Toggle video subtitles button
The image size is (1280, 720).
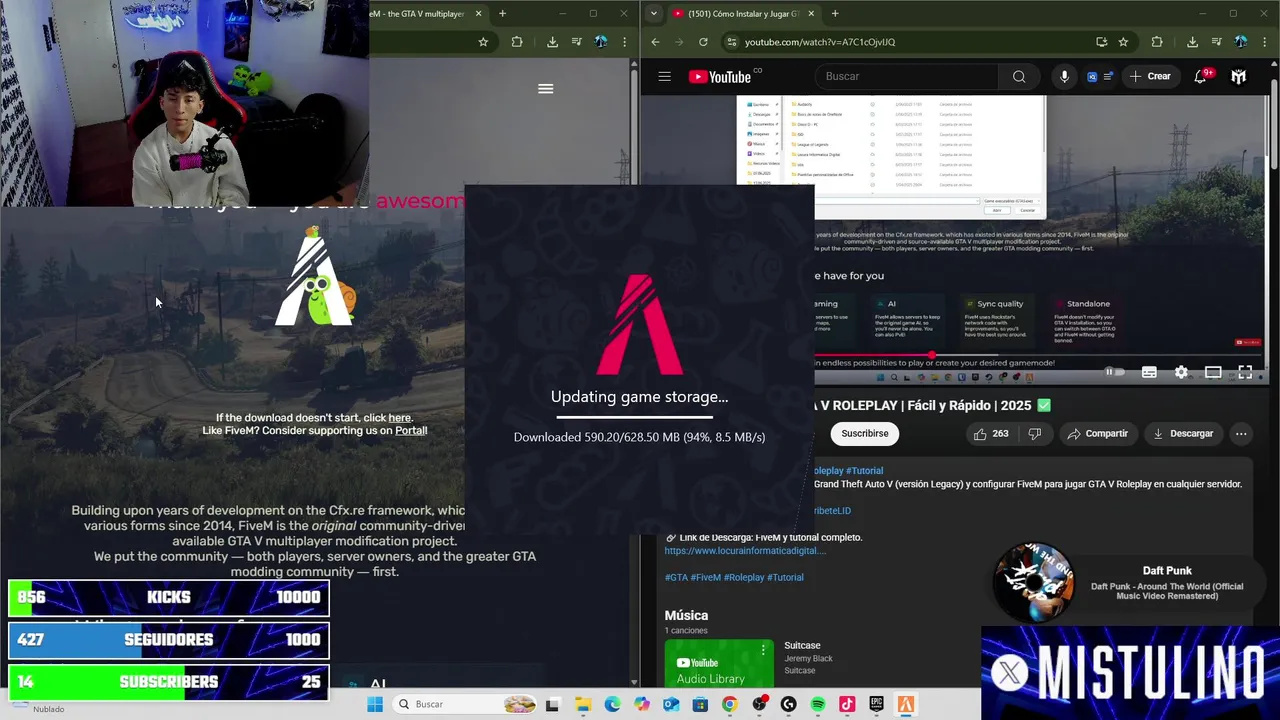click(1149, 372)
